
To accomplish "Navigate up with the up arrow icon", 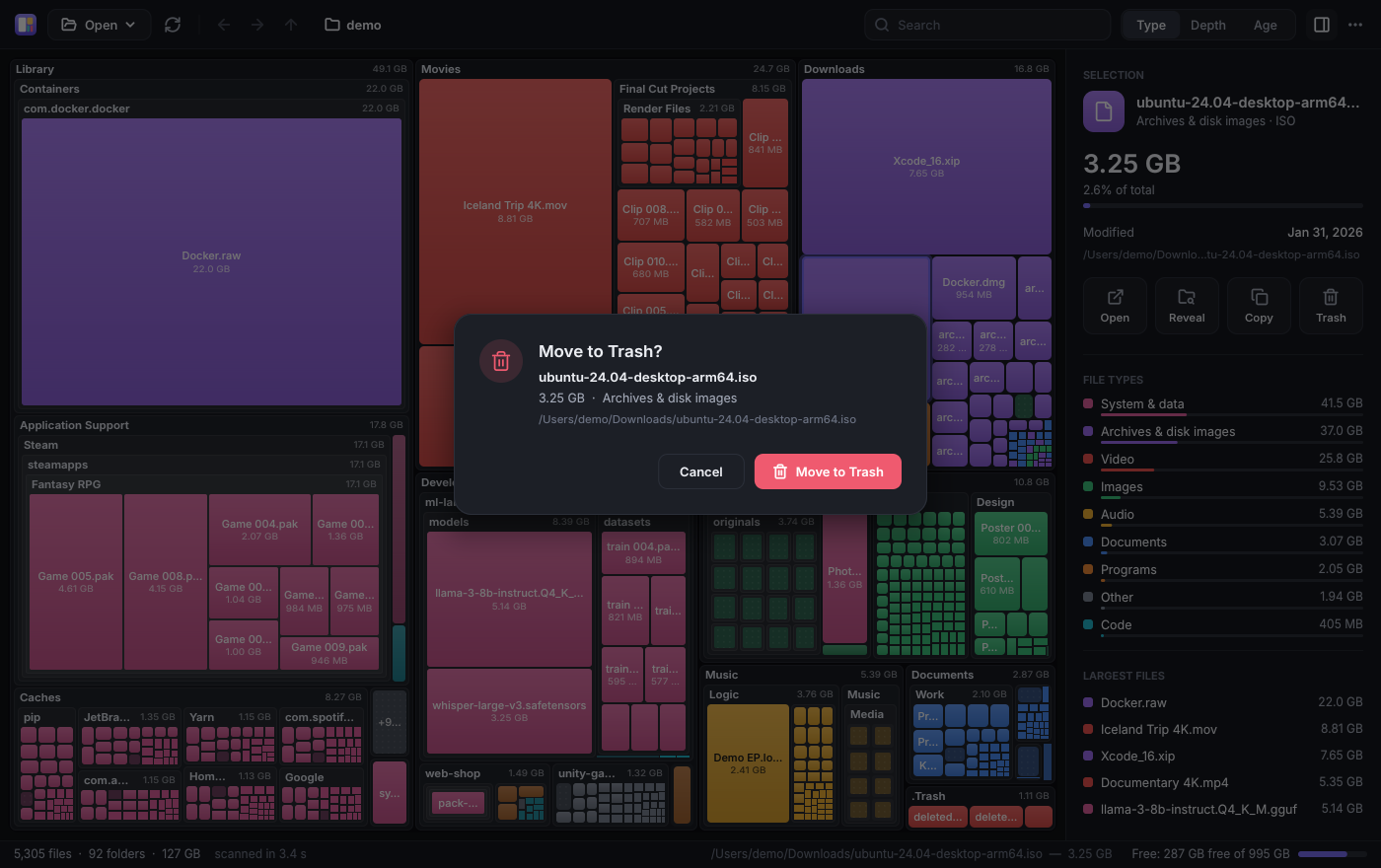I will tap(291, 25).
